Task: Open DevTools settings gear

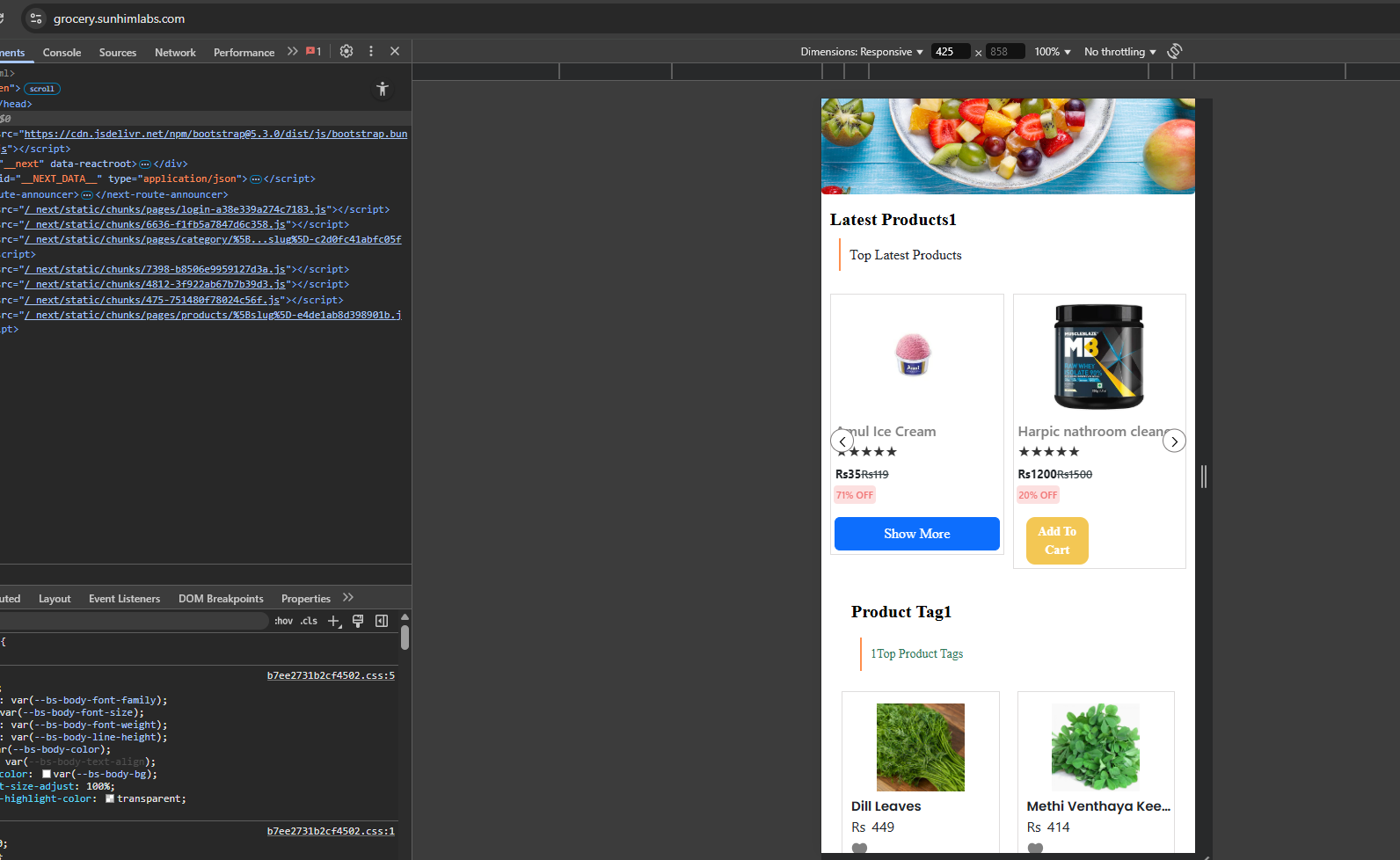Action: [346, 51]
